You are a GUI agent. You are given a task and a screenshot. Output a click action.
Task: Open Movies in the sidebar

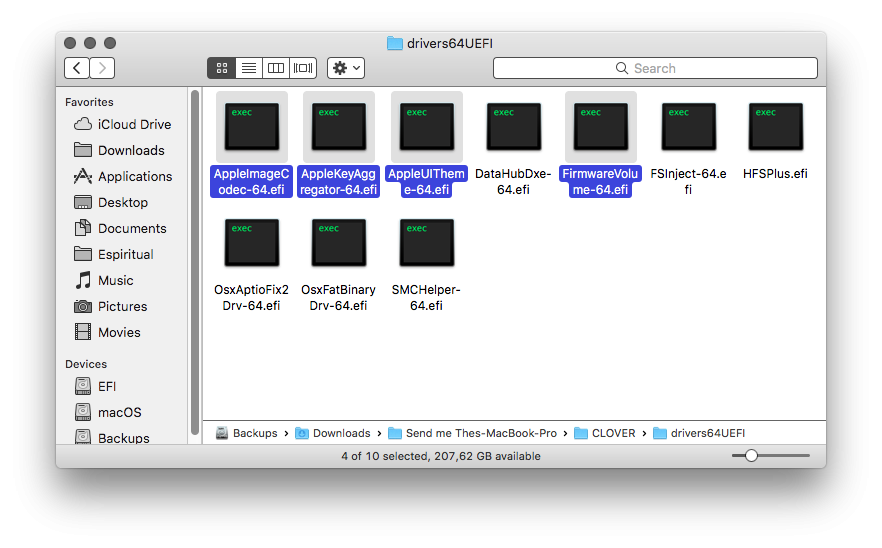point(107,332)
